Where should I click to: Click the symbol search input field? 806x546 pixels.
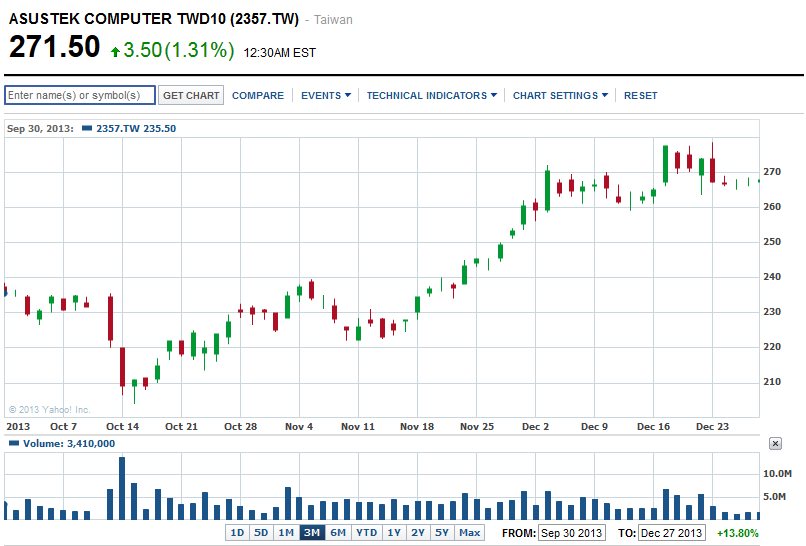(x=80, y=95)
